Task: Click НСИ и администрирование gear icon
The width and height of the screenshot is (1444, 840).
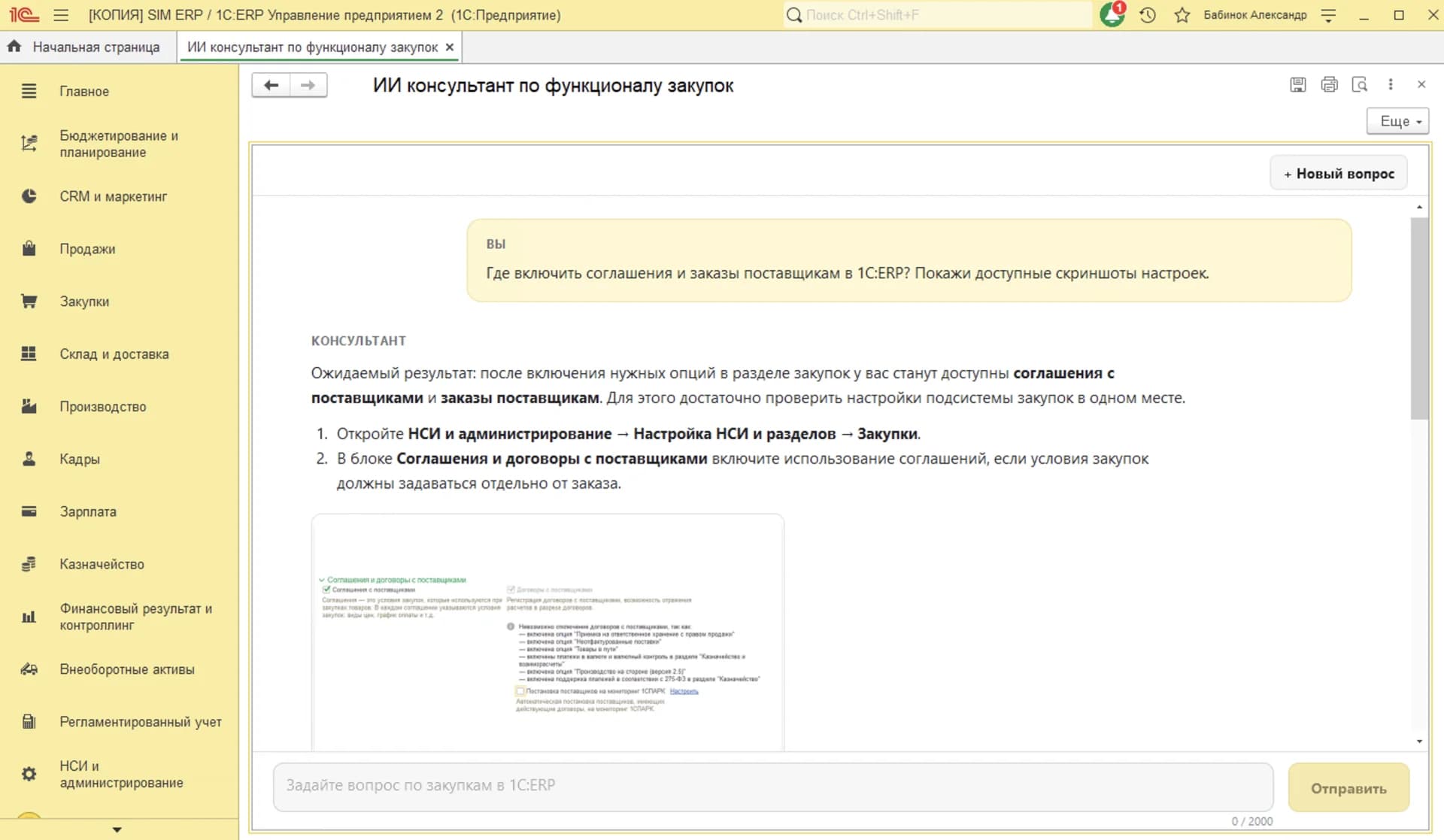Action: 29,774
